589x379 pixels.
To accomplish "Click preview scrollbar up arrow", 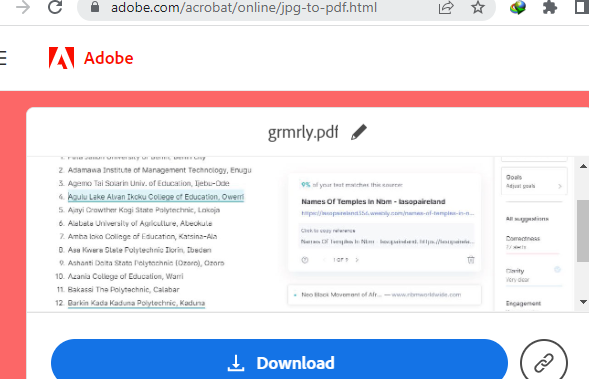I will point(583,166).
